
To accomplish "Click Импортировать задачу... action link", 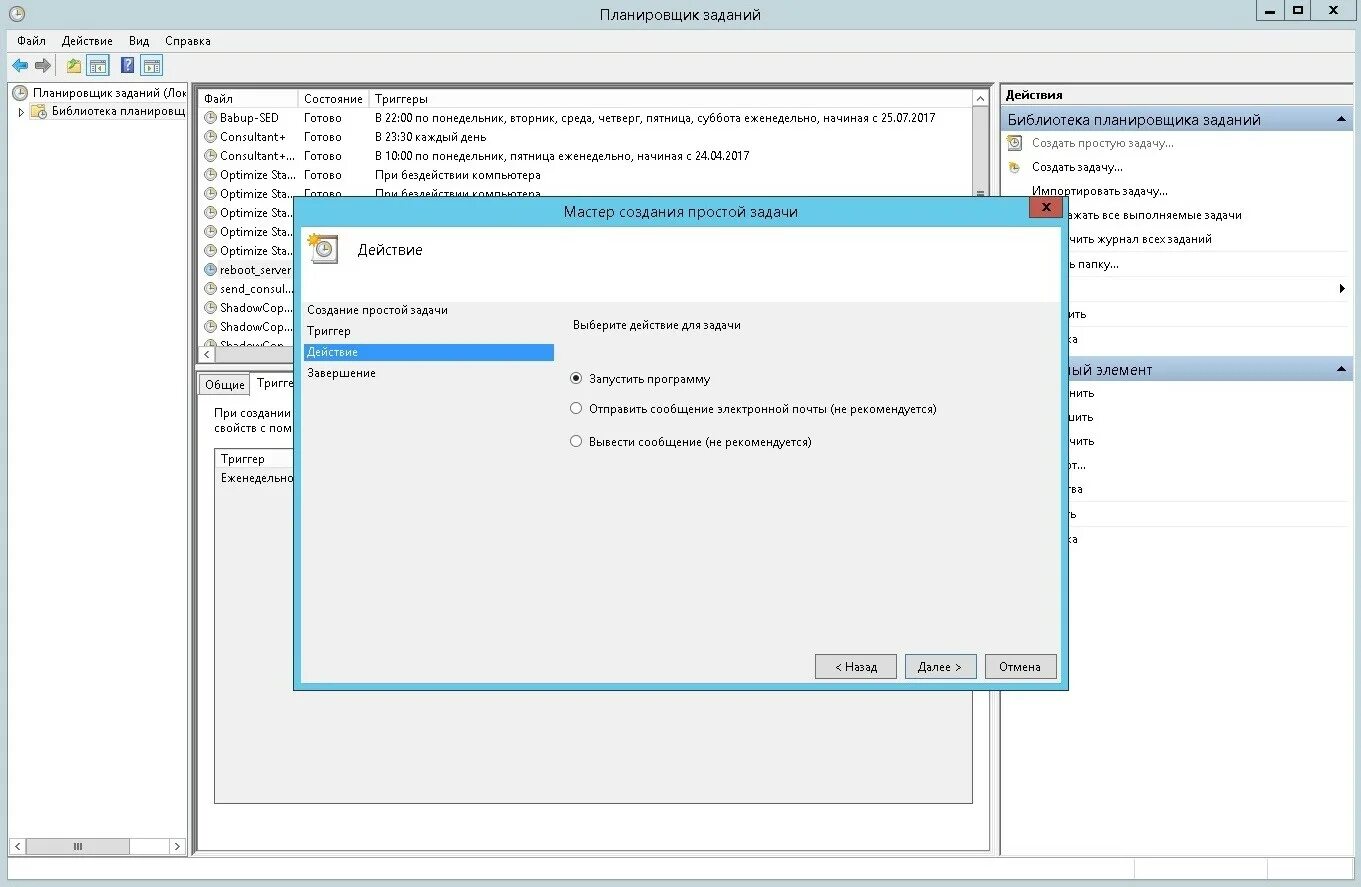I will click(1100, 191).
